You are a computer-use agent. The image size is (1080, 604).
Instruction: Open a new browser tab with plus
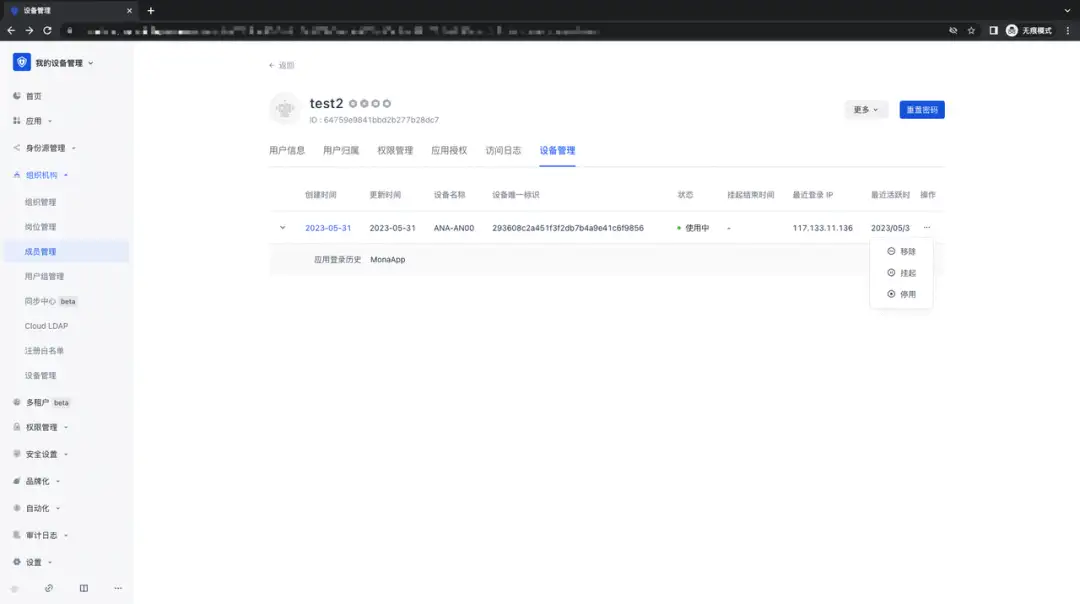151,10
